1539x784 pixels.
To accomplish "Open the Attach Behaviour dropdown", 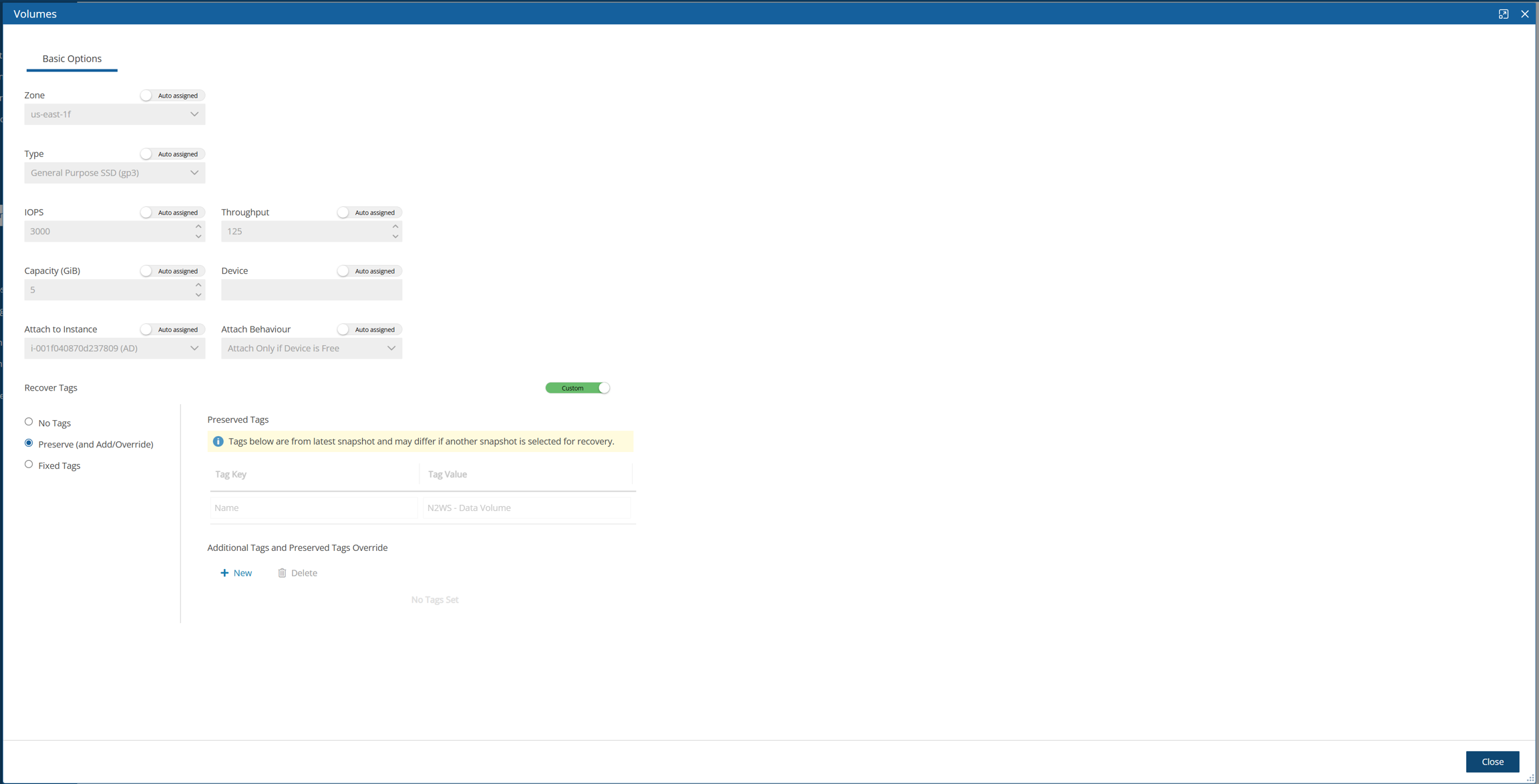I will 311,349.
